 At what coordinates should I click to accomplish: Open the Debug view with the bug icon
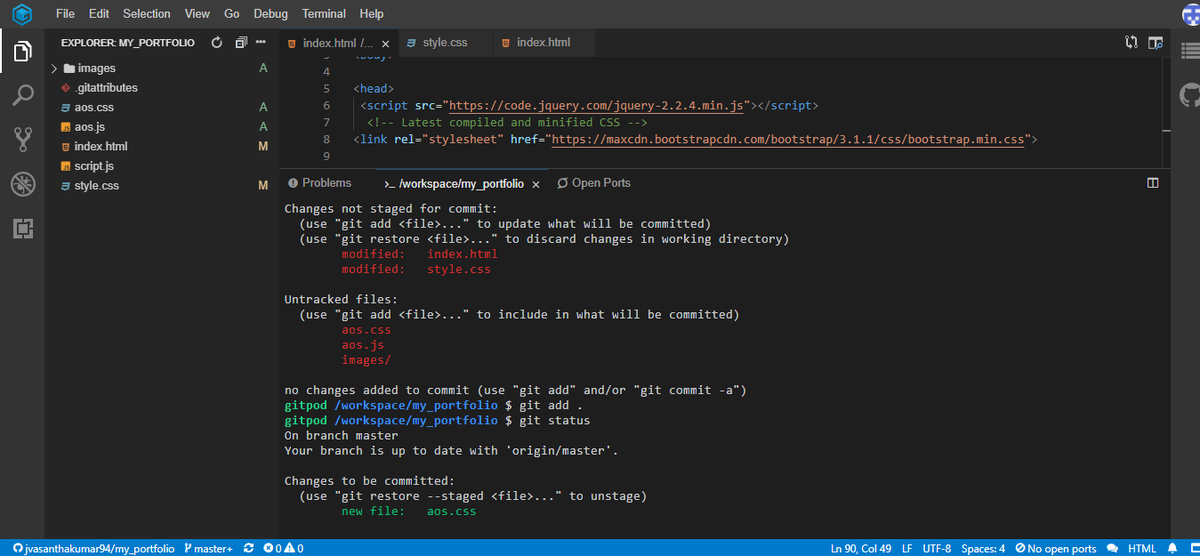(21, 185)
